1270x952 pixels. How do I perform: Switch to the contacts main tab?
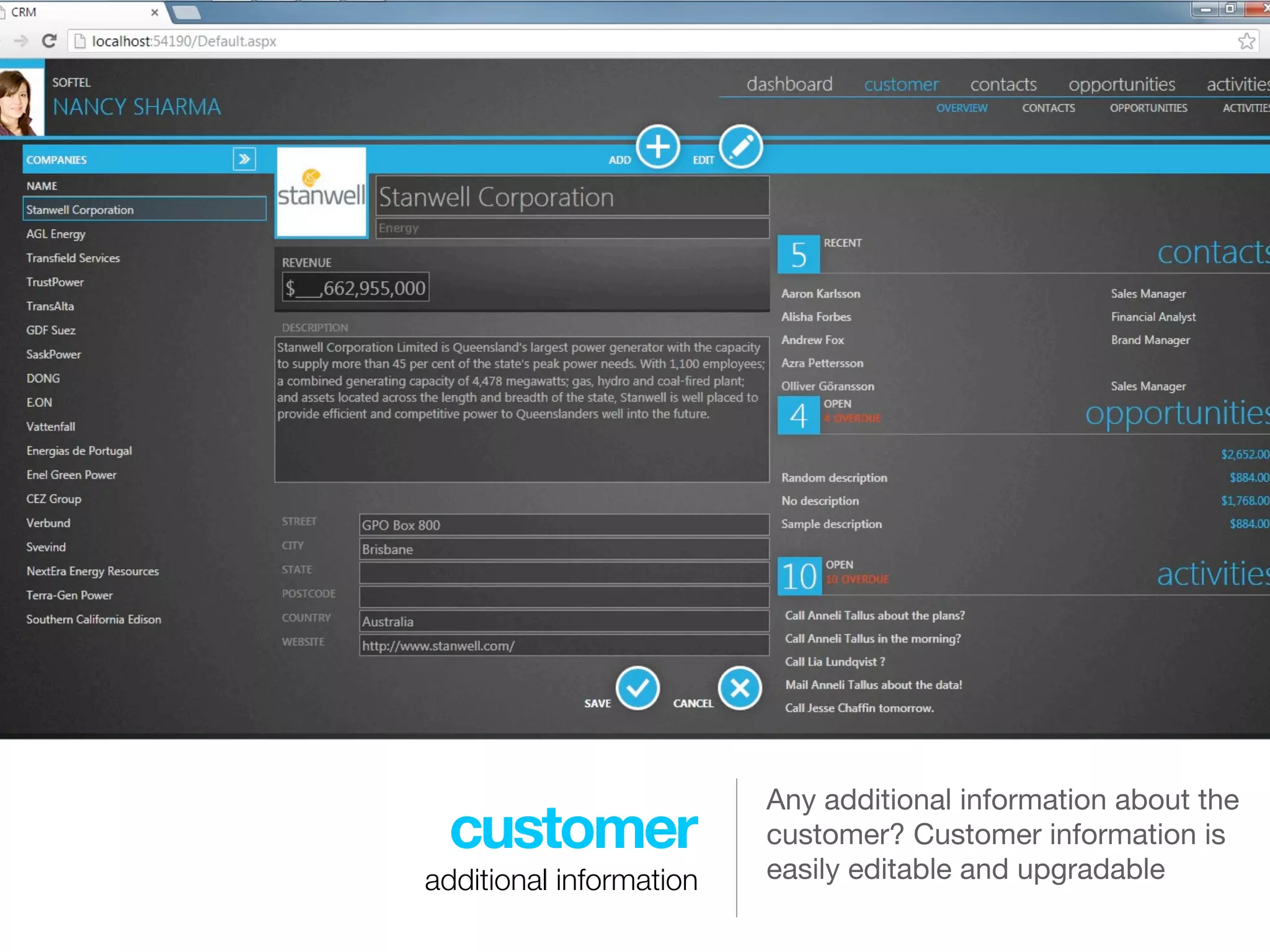coord(1003,84)
